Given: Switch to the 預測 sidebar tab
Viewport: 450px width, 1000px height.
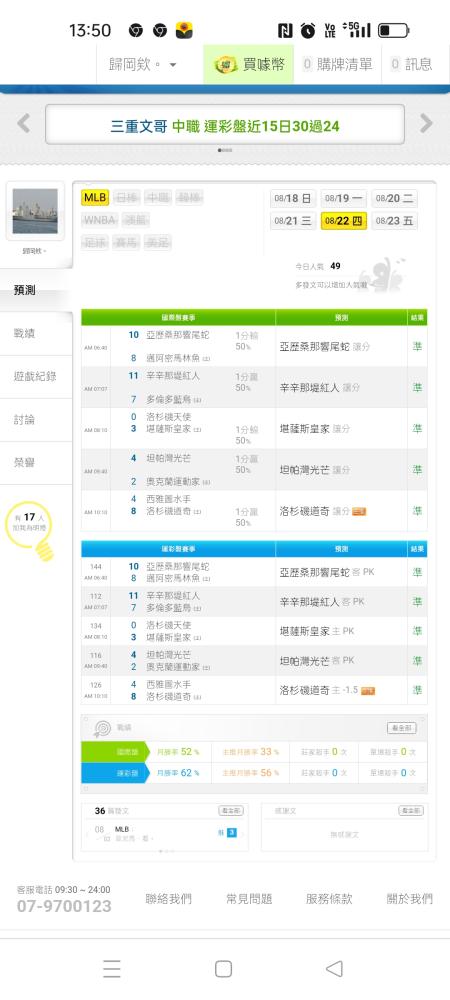Looking at the screenshot, I should [36, 290].
